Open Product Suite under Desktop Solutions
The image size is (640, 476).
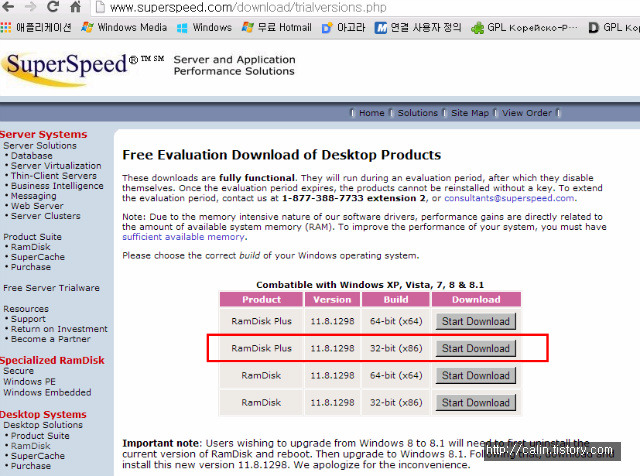click(40, 436)
